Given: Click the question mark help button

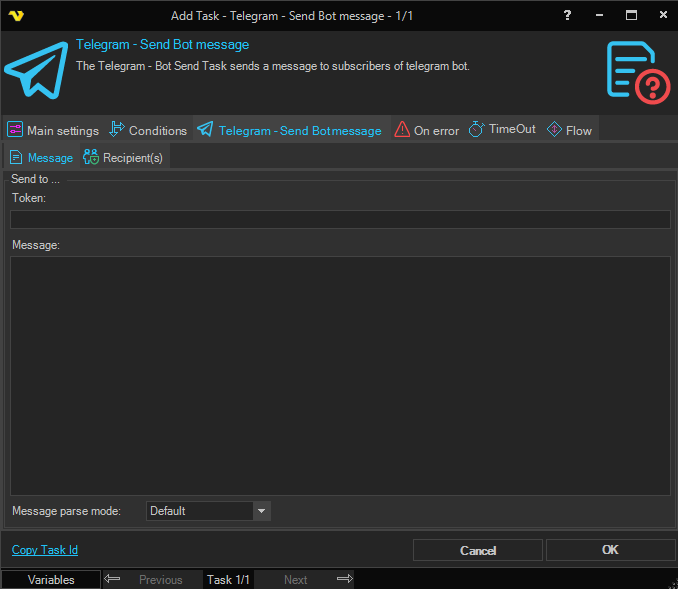Looking at the screenshot, I should pyautogui.click(x=567, y=16).
